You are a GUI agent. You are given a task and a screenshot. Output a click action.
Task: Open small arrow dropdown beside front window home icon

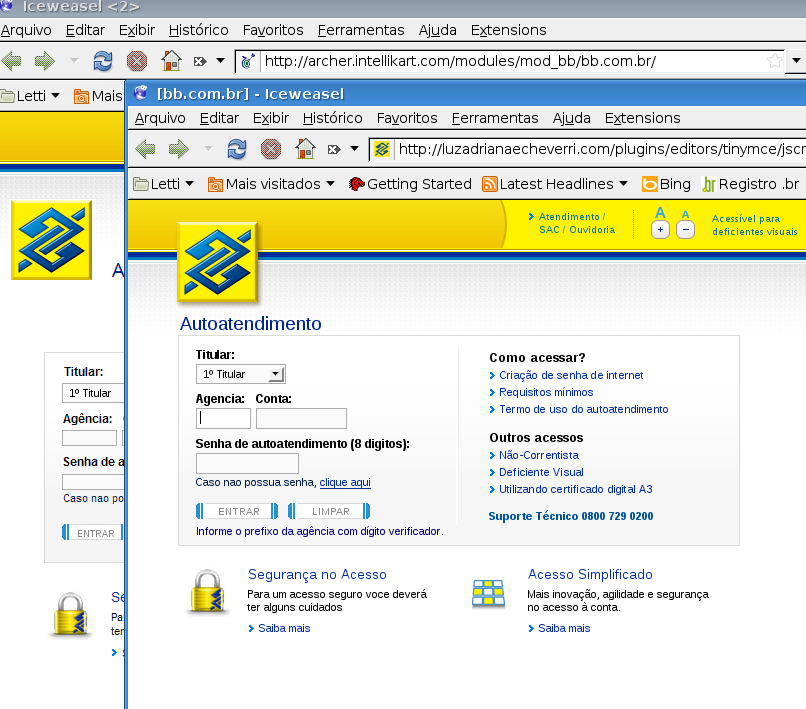coord(354,149)
